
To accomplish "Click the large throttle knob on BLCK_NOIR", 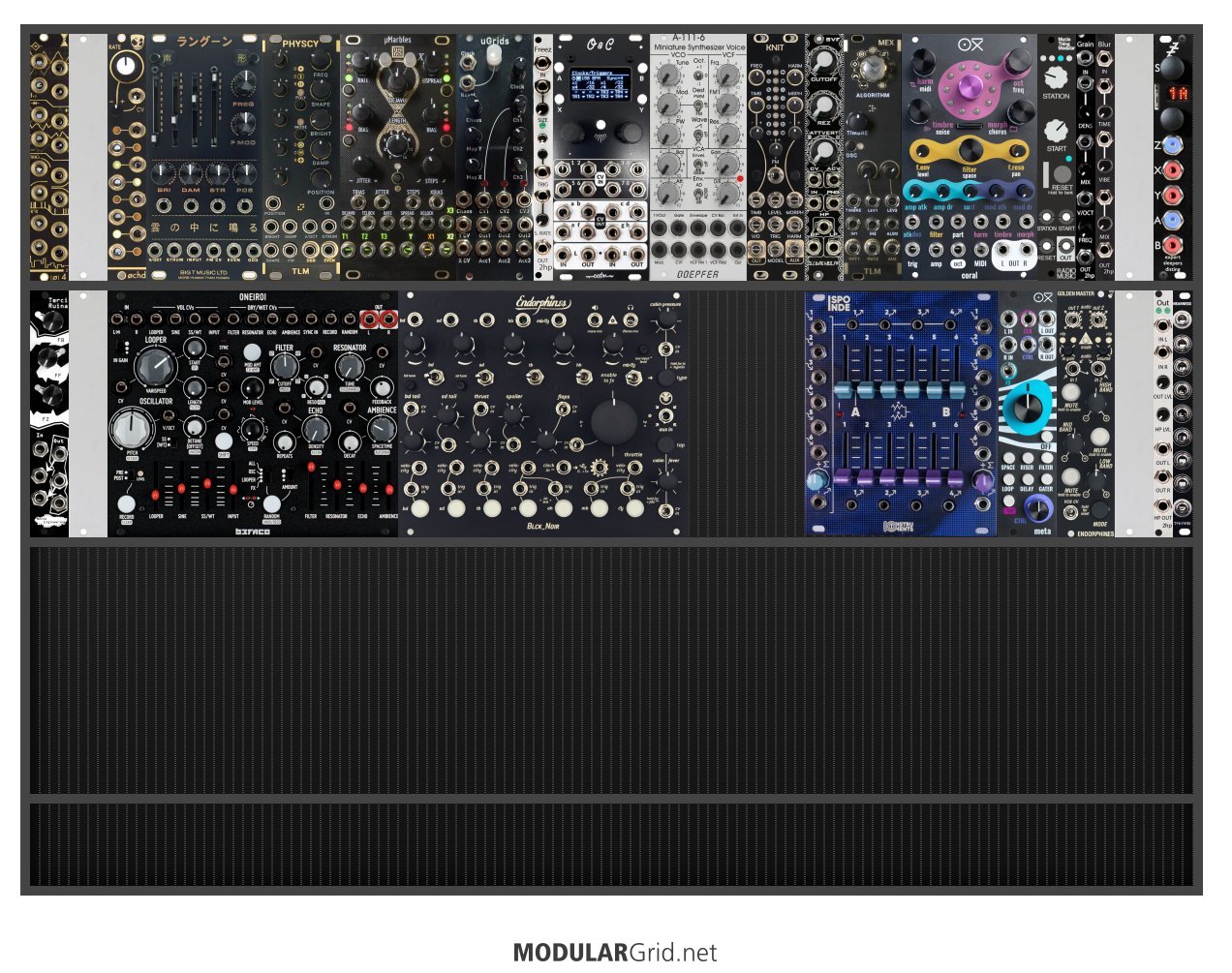I will coord(615,421).
